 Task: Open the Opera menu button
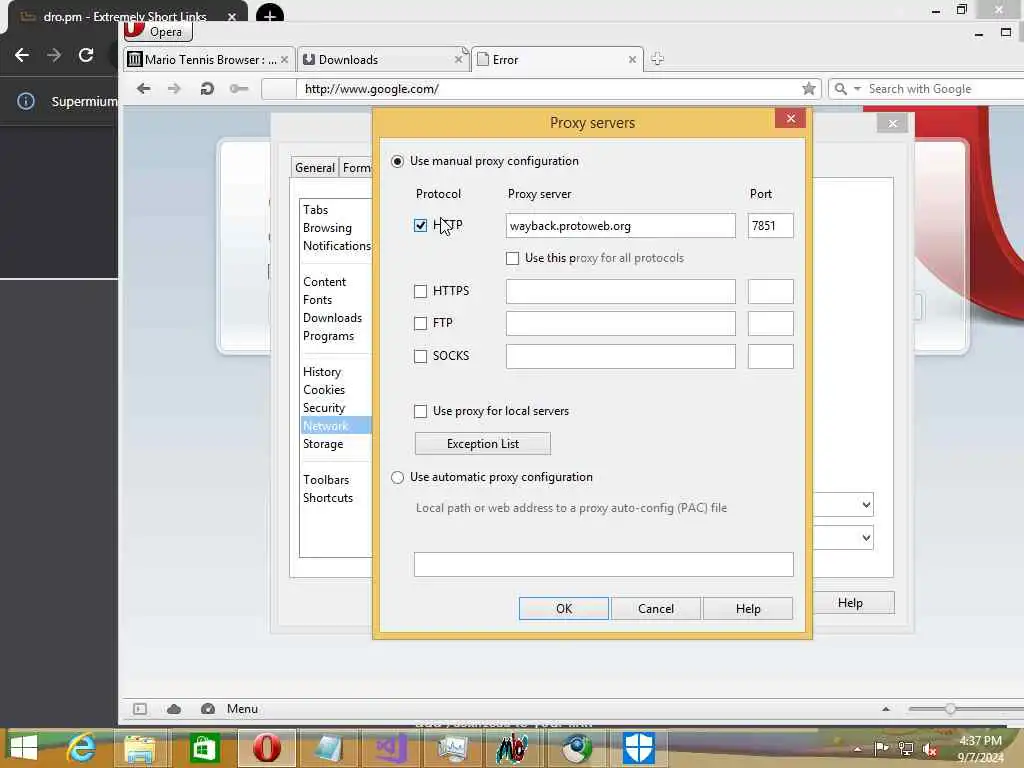[157, 31]
